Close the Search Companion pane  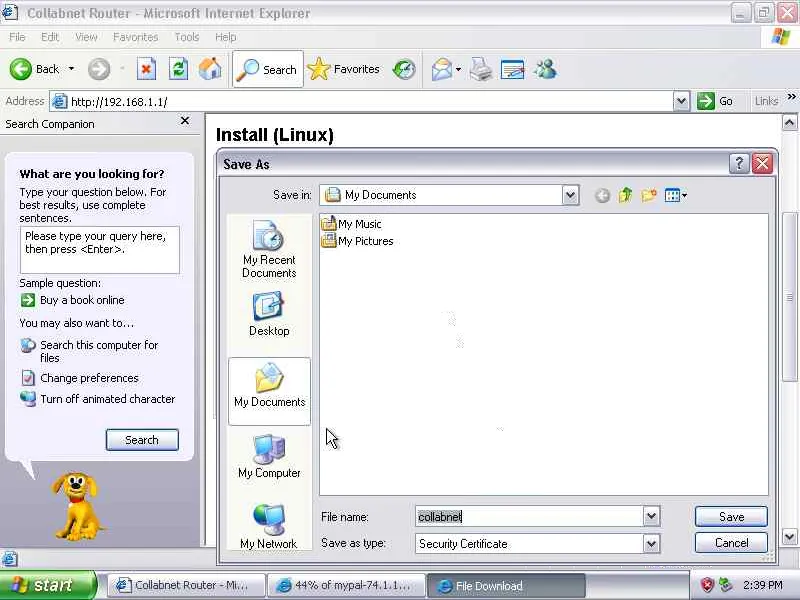click(x=185, y=121)
